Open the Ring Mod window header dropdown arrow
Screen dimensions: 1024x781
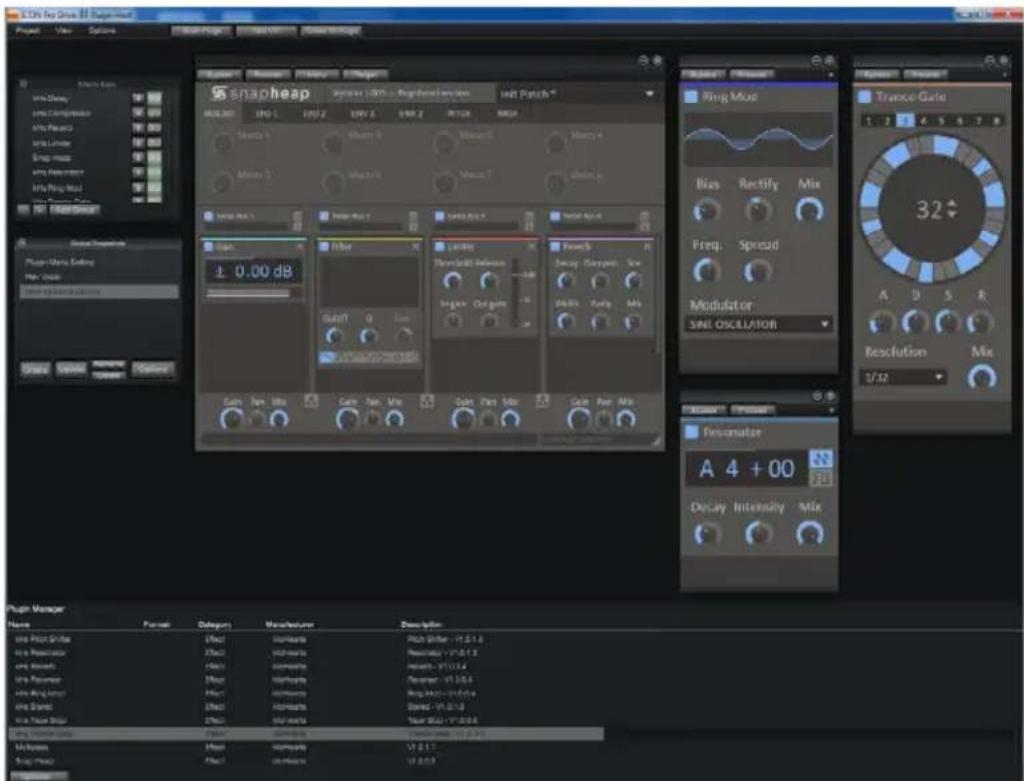pyautogui.click(x=831, y=75)
